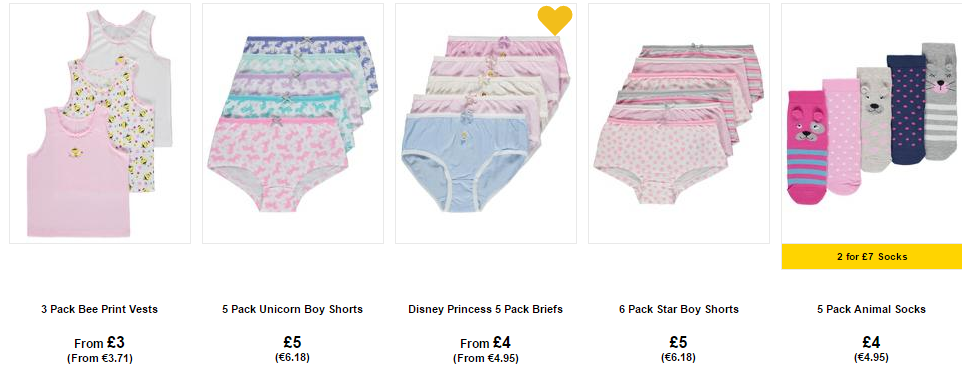
Task: Click the grey cat face sock
Action: tap(941, 101)
